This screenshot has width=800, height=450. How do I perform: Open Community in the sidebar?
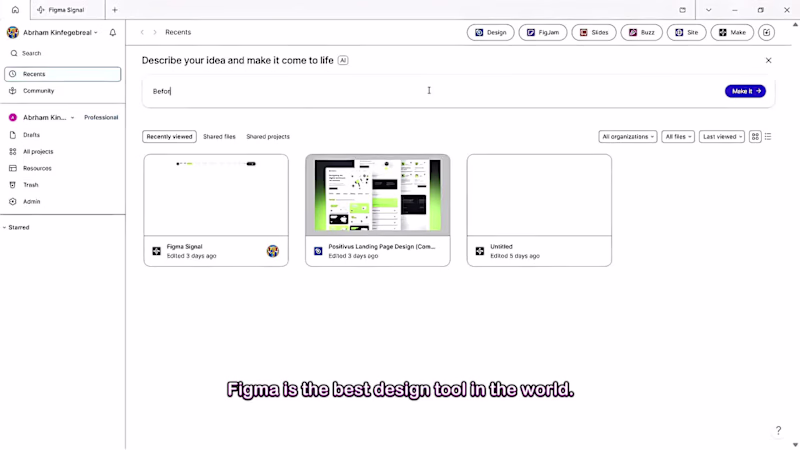pos(63,91)
